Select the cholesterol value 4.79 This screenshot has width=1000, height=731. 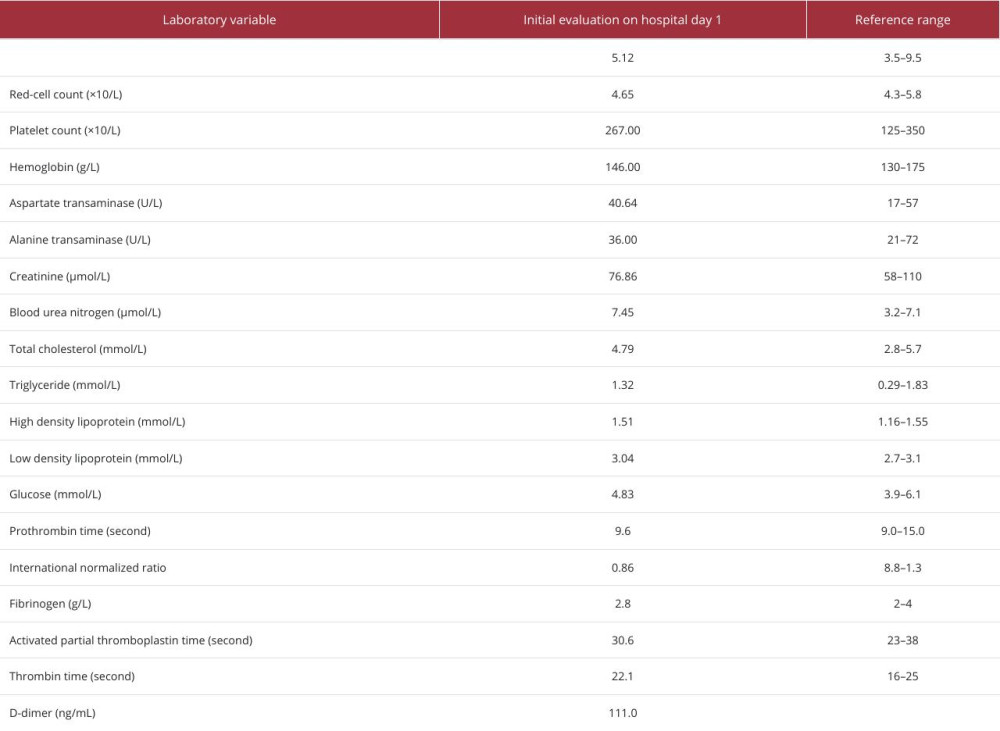(622, 349)
